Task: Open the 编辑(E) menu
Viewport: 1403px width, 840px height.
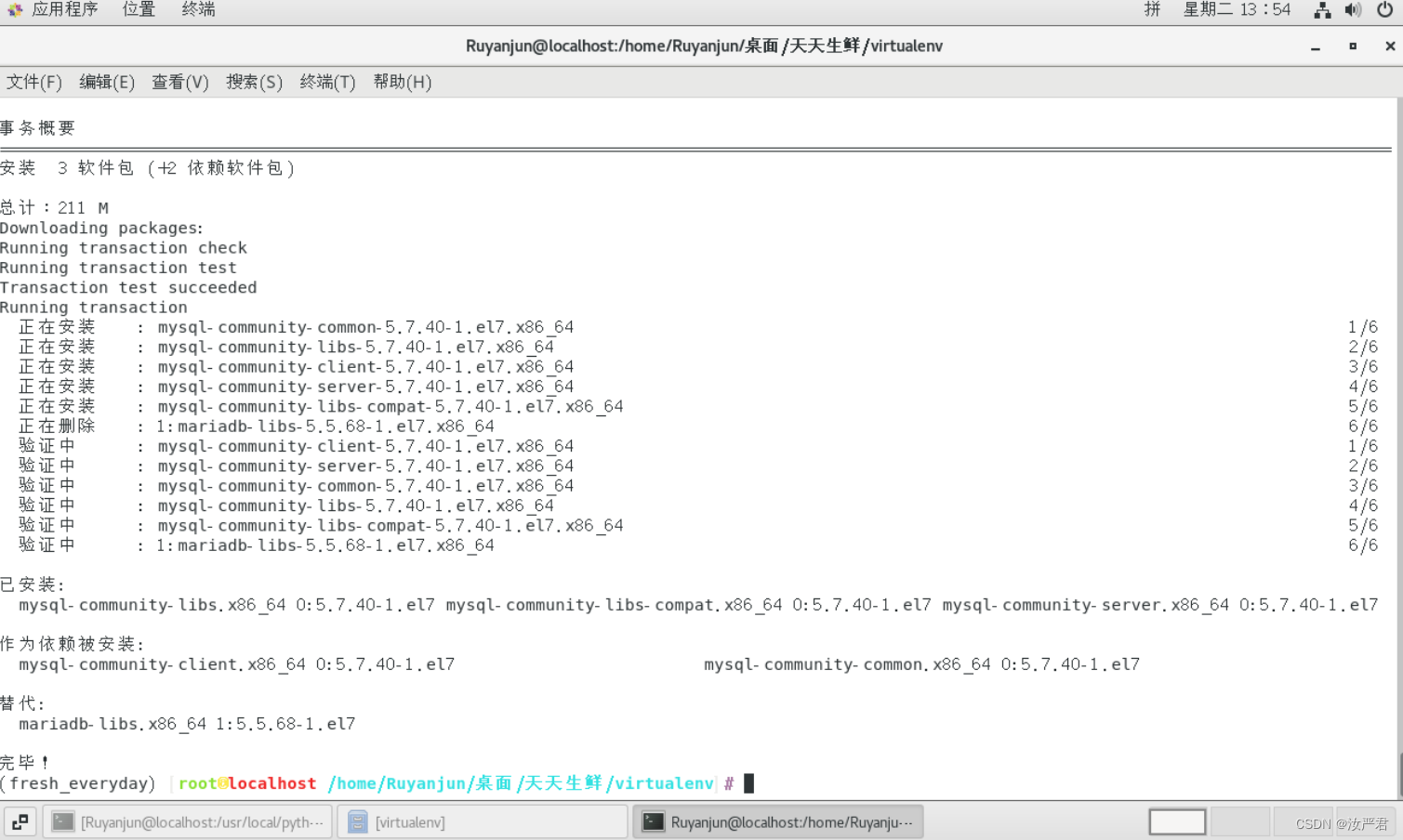Action: pyautogui.click(x=107, y=82)
